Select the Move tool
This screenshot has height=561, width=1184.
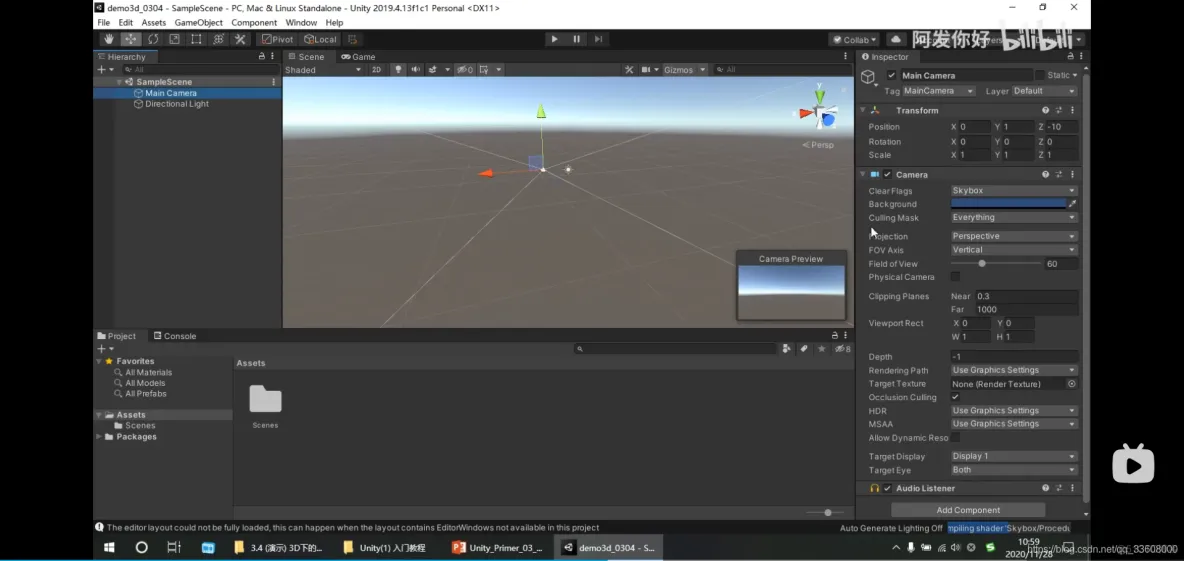[131, 39]
